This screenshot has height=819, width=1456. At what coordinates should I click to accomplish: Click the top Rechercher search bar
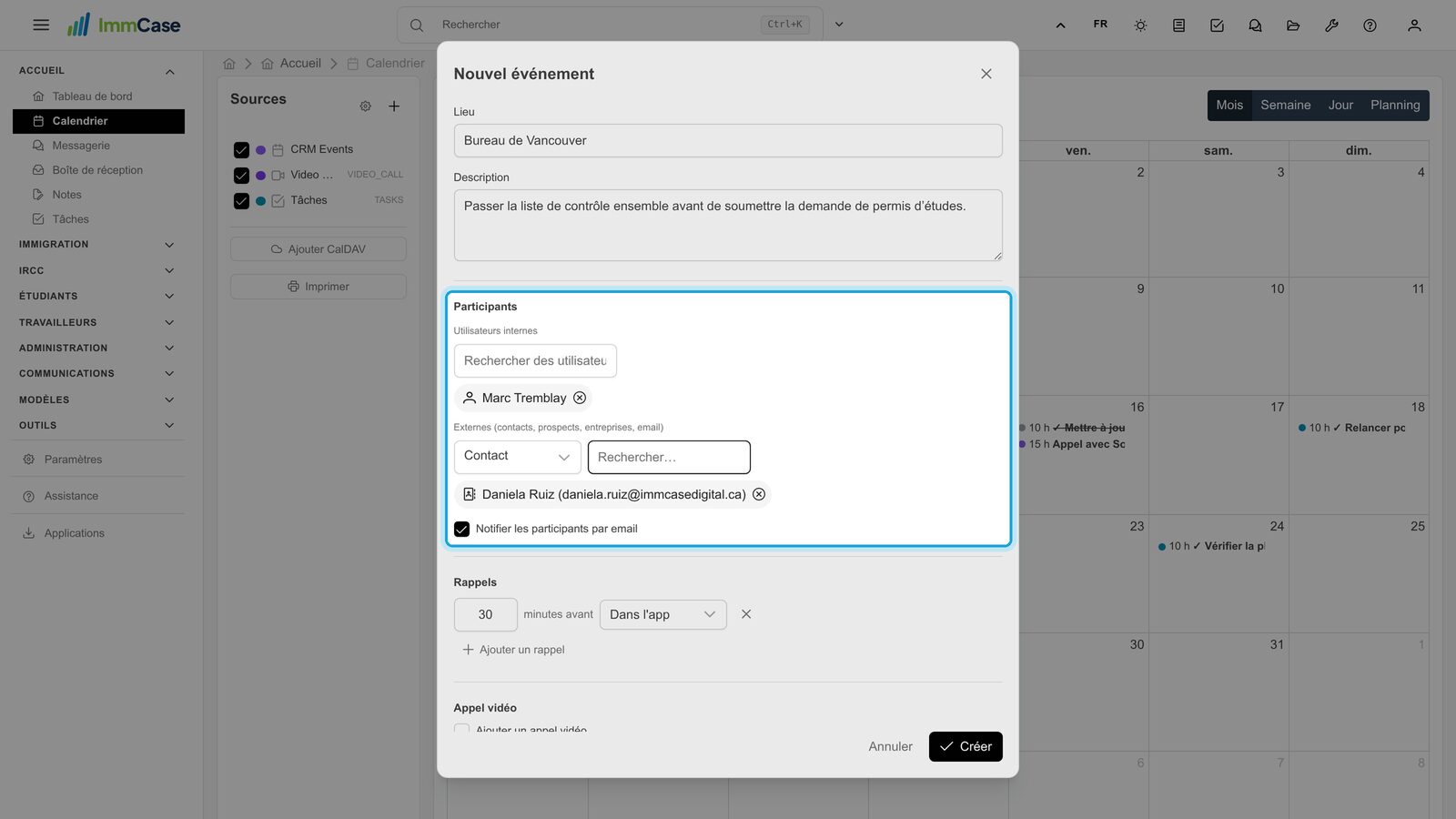610,25
